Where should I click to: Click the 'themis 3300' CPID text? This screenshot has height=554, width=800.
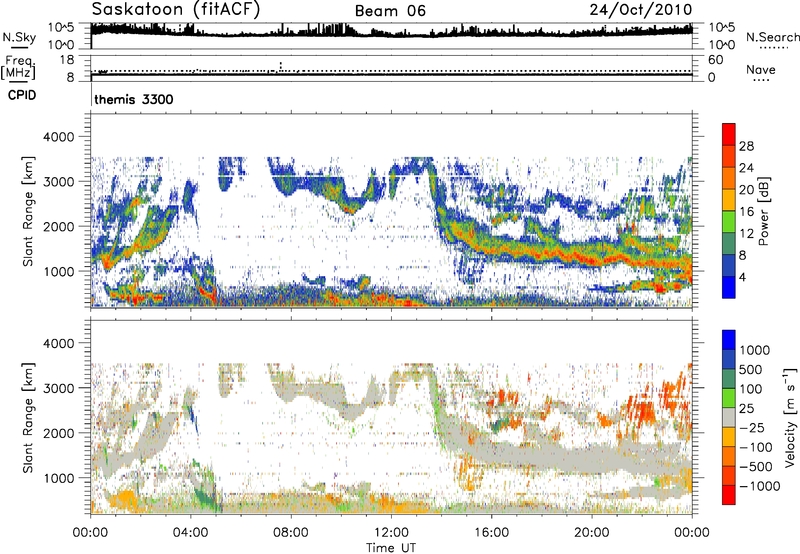click(x=134, y=99)
